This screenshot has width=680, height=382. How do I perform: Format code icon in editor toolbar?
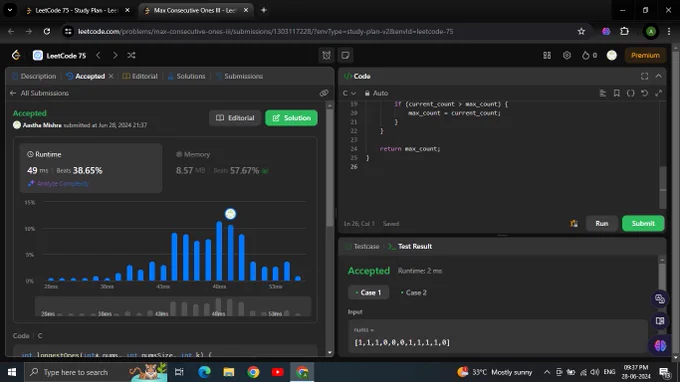(x=603, y=93)
